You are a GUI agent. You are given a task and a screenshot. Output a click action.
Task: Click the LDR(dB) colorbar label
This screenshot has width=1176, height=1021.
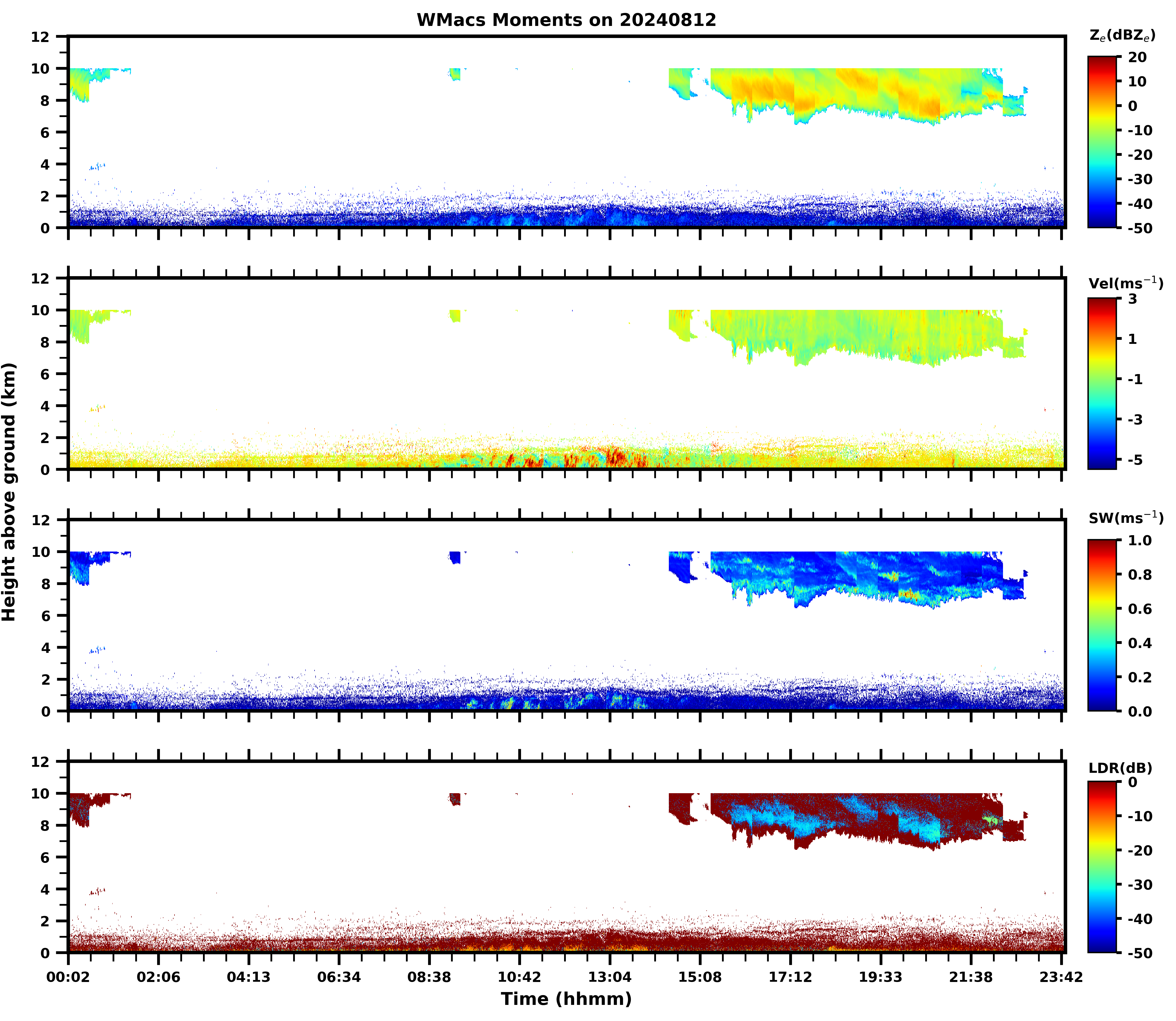pyautogui.click(x=1120, y=768)
